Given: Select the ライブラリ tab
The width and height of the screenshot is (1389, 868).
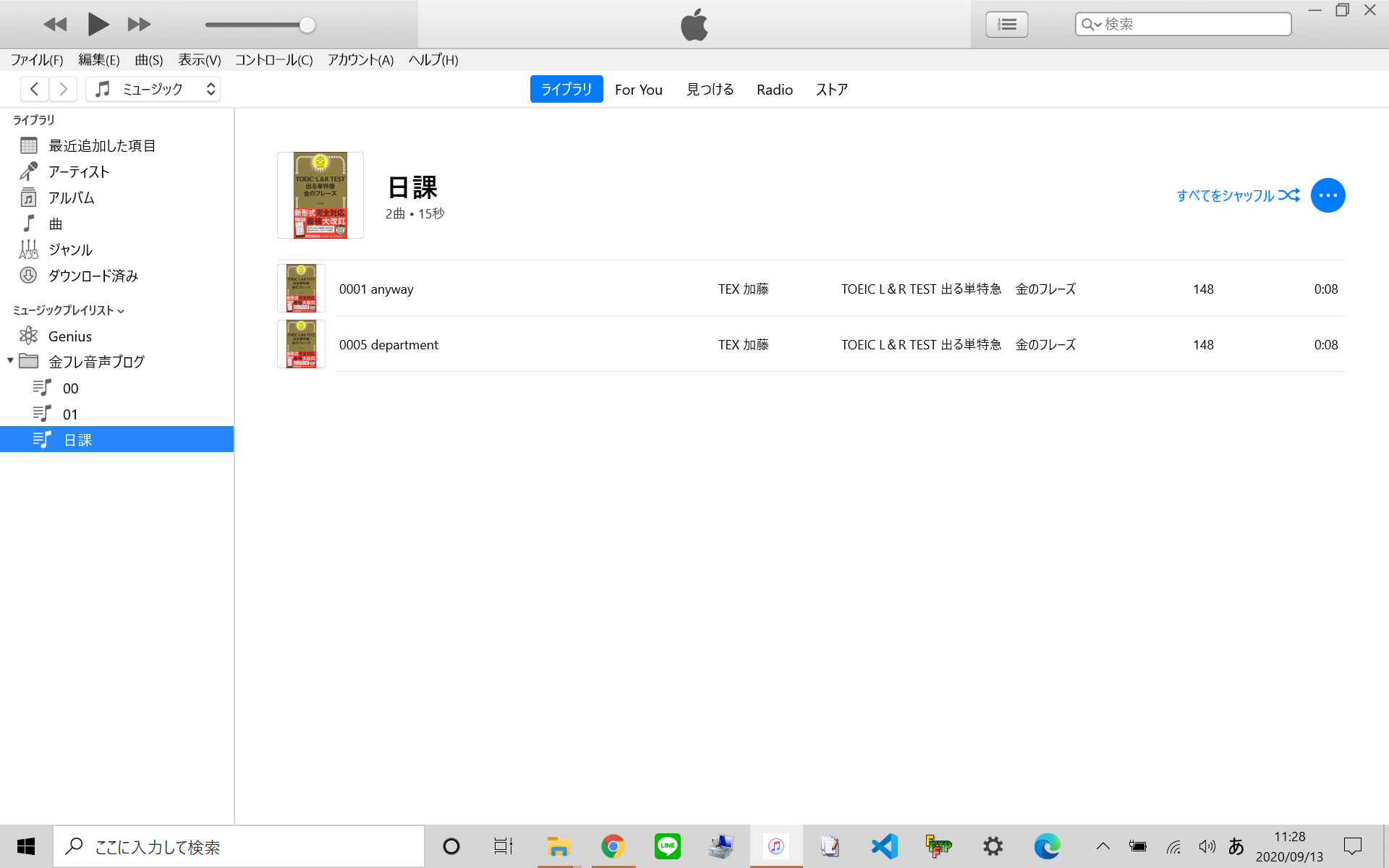Looking at the screenshot, I should (x=567, y=88).
